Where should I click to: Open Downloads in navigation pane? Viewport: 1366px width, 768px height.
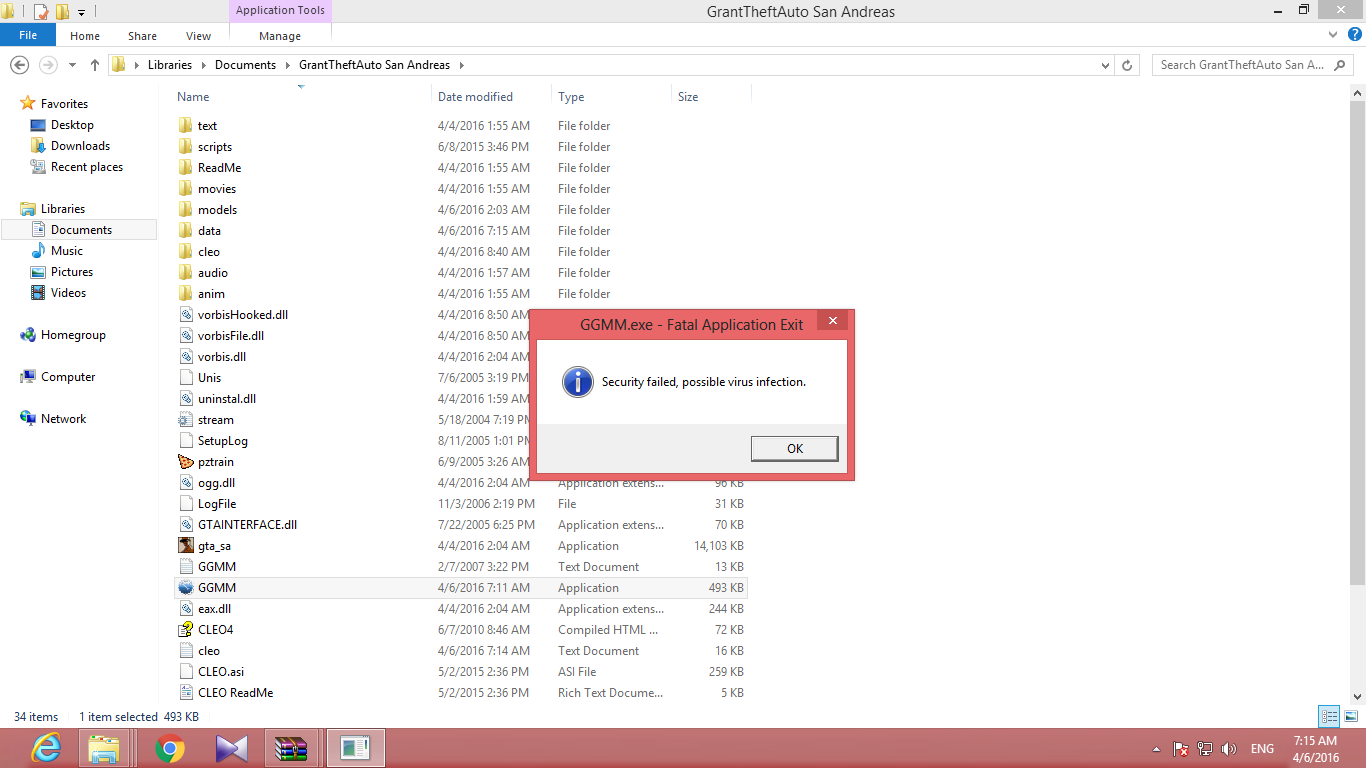(x=80, y=146)
